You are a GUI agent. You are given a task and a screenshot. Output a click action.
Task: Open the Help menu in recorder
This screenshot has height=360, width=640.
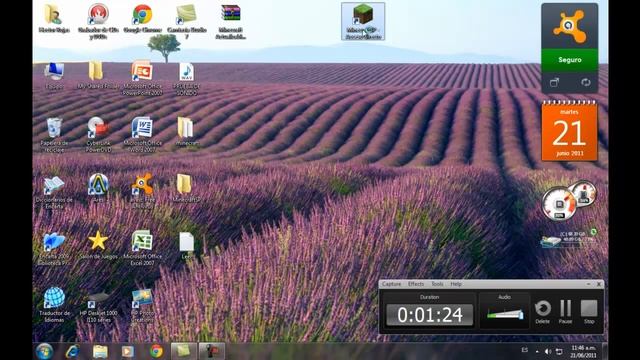click(456, 284)
